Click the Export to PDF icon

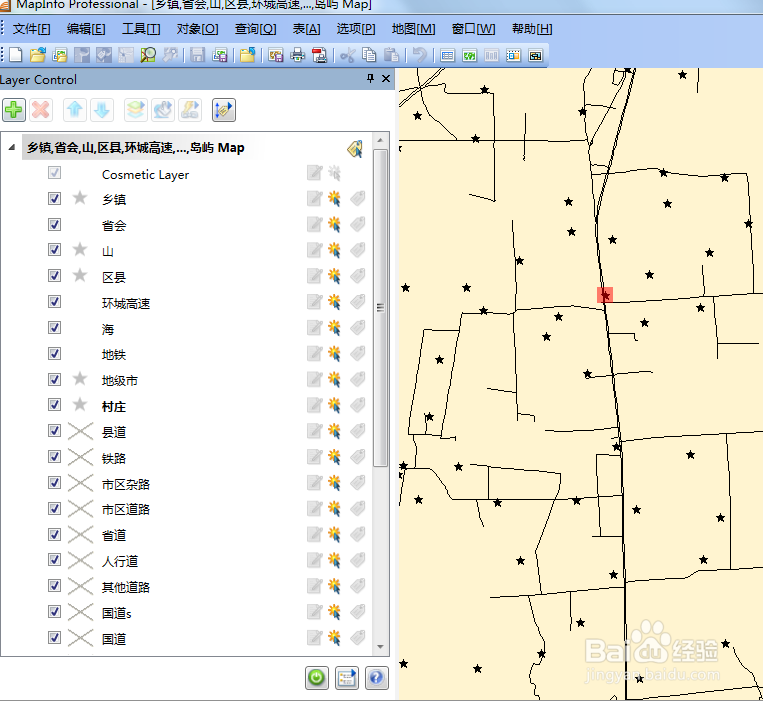pyautogui.click(x=320, y=55)
